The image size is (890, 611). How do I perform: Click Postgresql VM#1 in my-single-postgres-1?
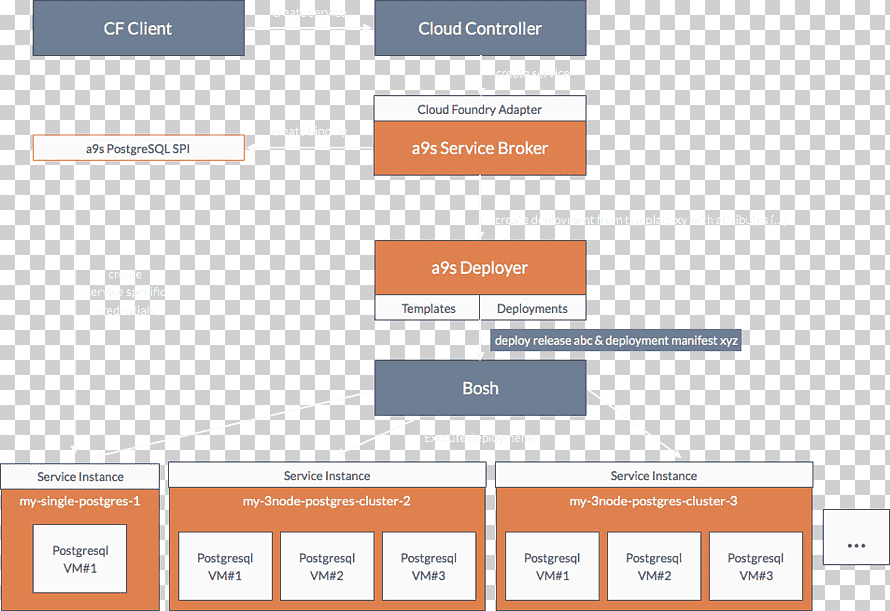pos(80,559)
